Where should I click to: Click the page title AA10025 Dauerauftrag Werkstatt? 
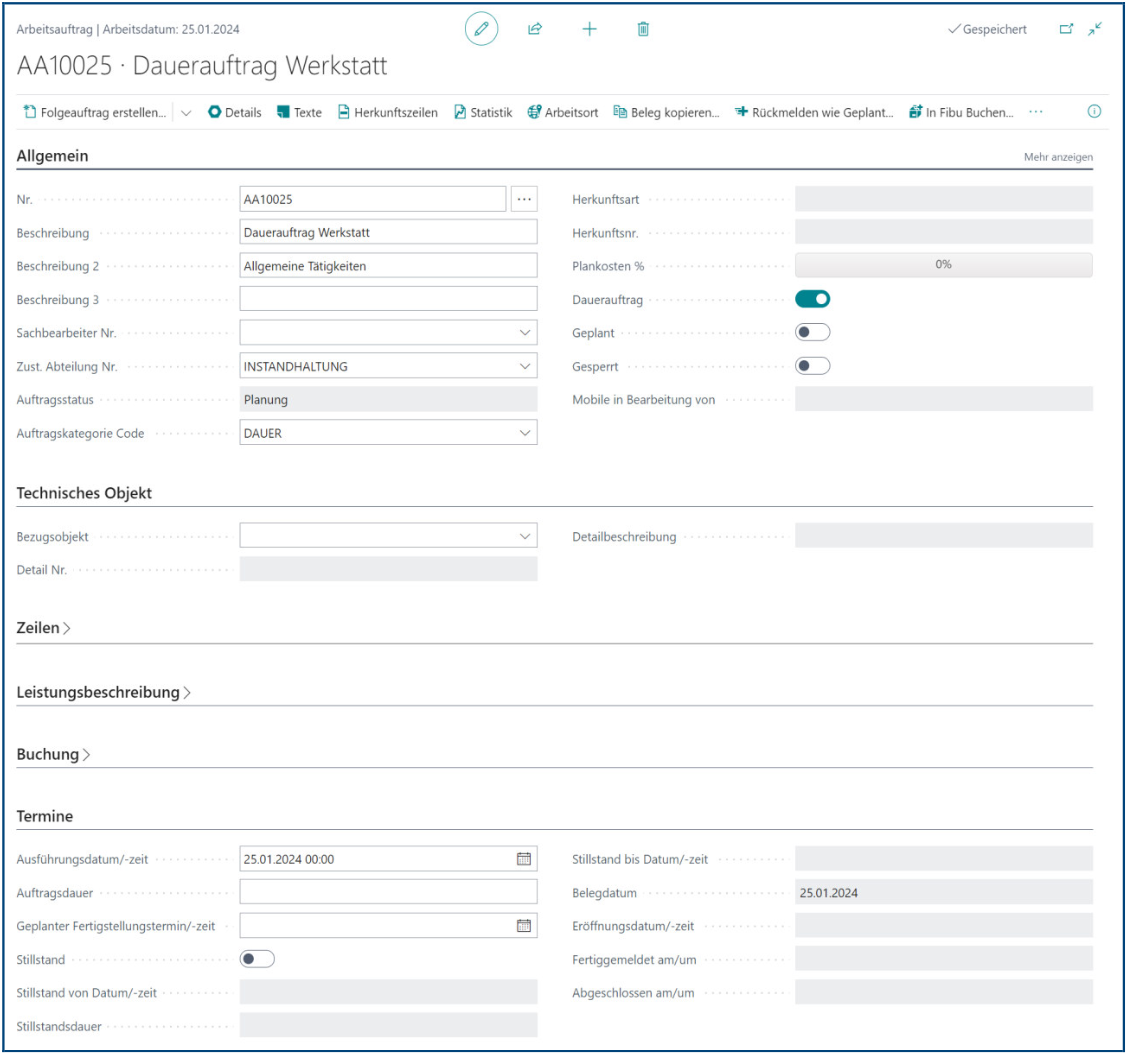coord(202,65)
